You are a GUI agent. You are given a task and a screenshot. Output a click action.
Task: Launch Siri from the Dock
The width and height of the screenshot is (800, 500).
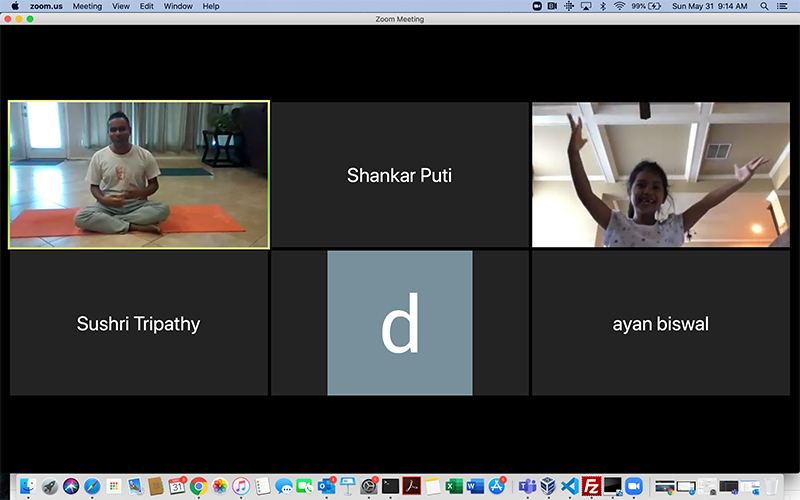pos(71,486)
